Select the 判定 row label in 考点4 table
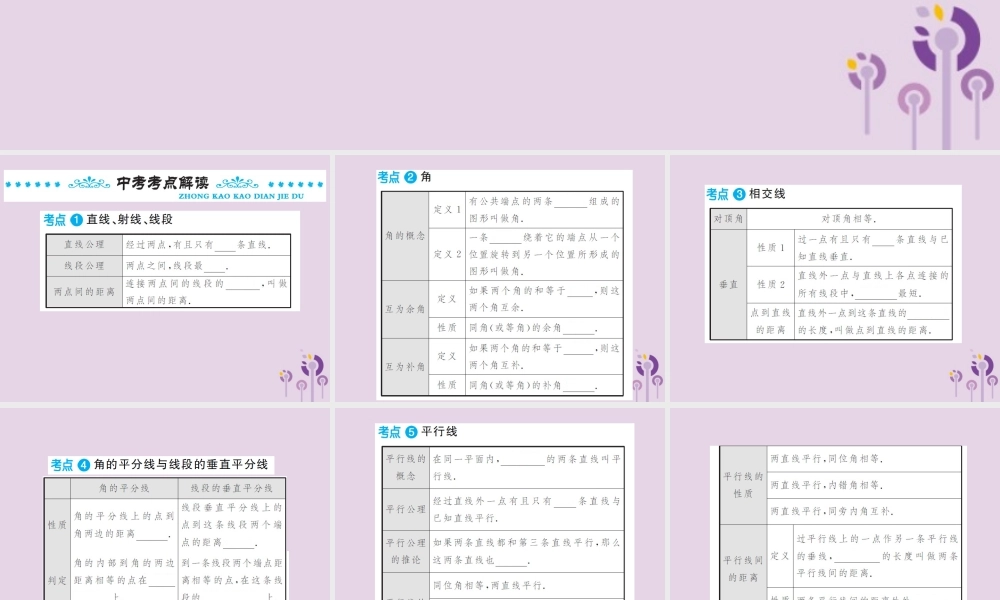1000x600 pixels. [x=57, y=580]
